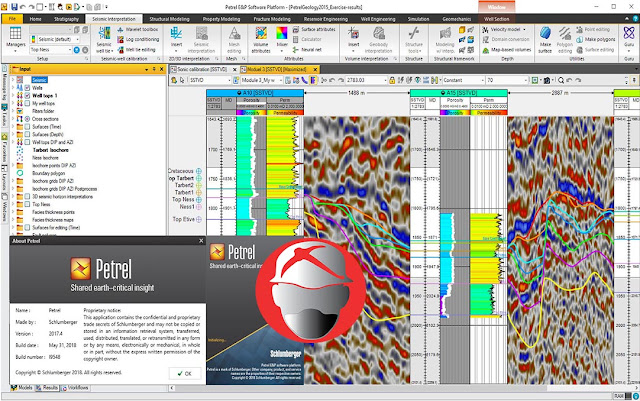The width and height of the screenshot is (640, 401).
Task: Click OK in the About Petrel dialog
Action: pos(185,373)
